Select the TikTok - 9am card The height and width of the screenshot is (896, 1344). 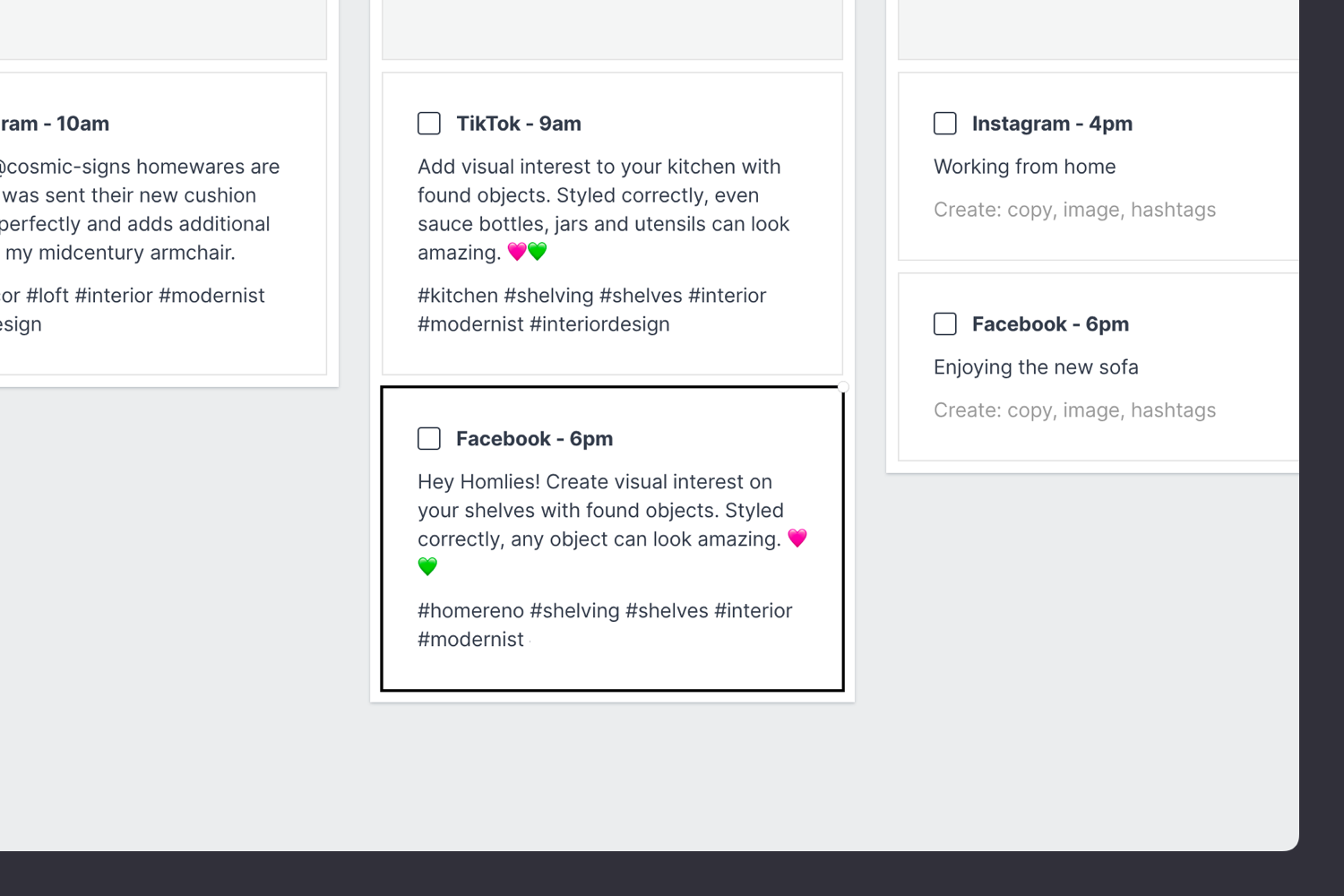[612, 222]
